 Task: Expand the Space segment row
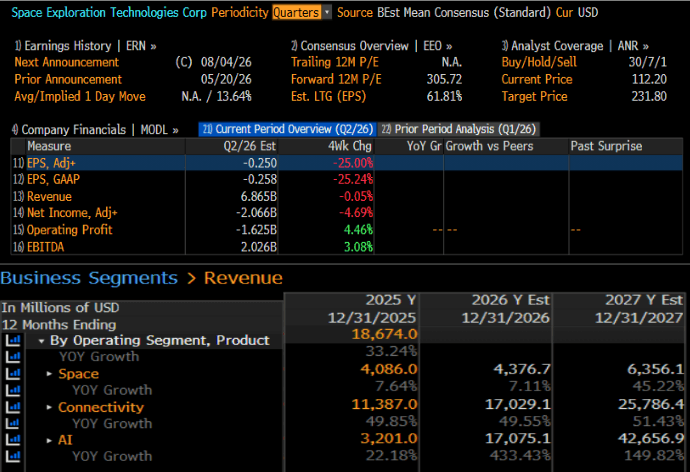click(x=50, y=374)
